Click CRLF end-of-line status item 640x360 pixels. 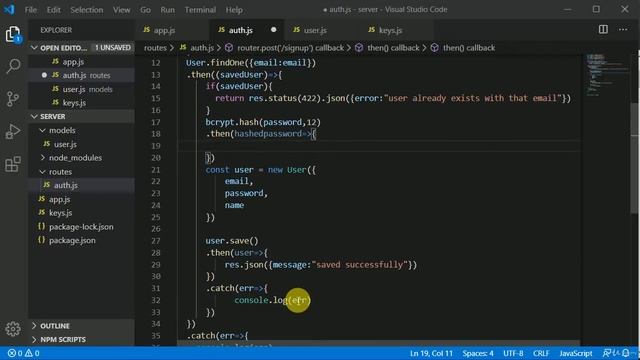541,353
